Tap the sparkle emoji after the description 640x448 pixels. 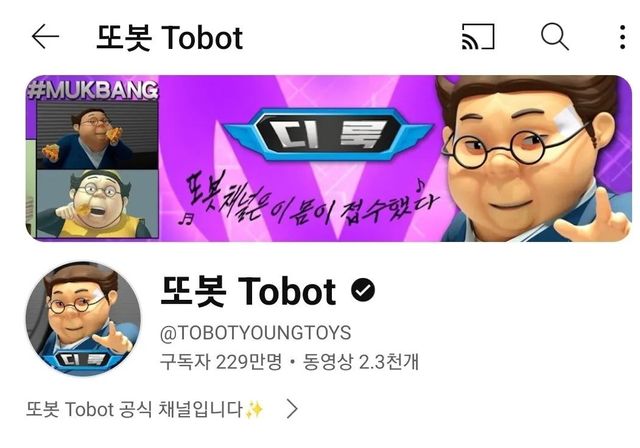254,410
